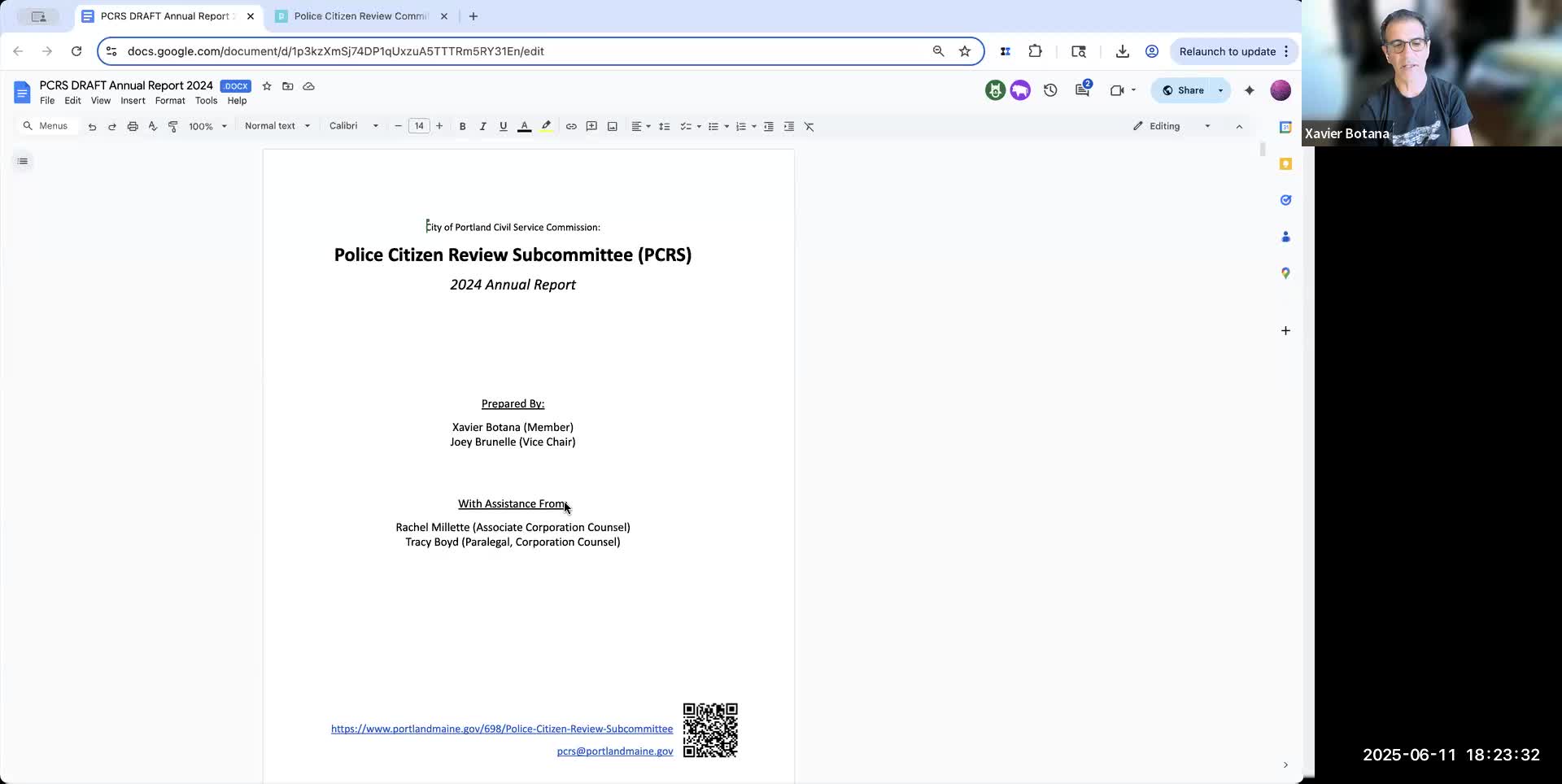Click the Share button
This screenshot has width=1562, height=784.
pos(1183,90)
